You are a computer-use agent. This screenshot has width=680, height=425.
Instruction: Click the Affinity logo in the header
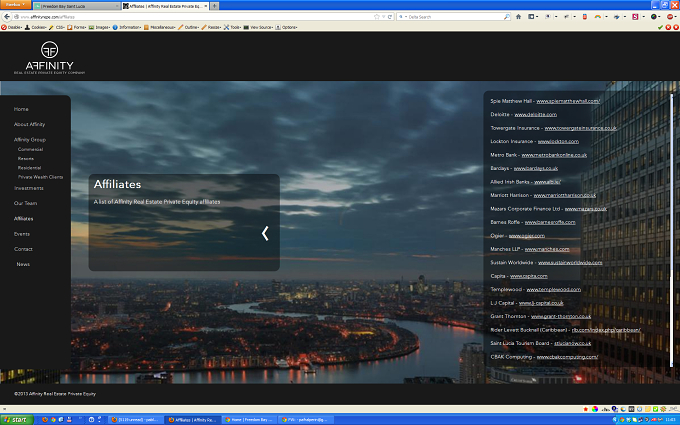[49, 57]
